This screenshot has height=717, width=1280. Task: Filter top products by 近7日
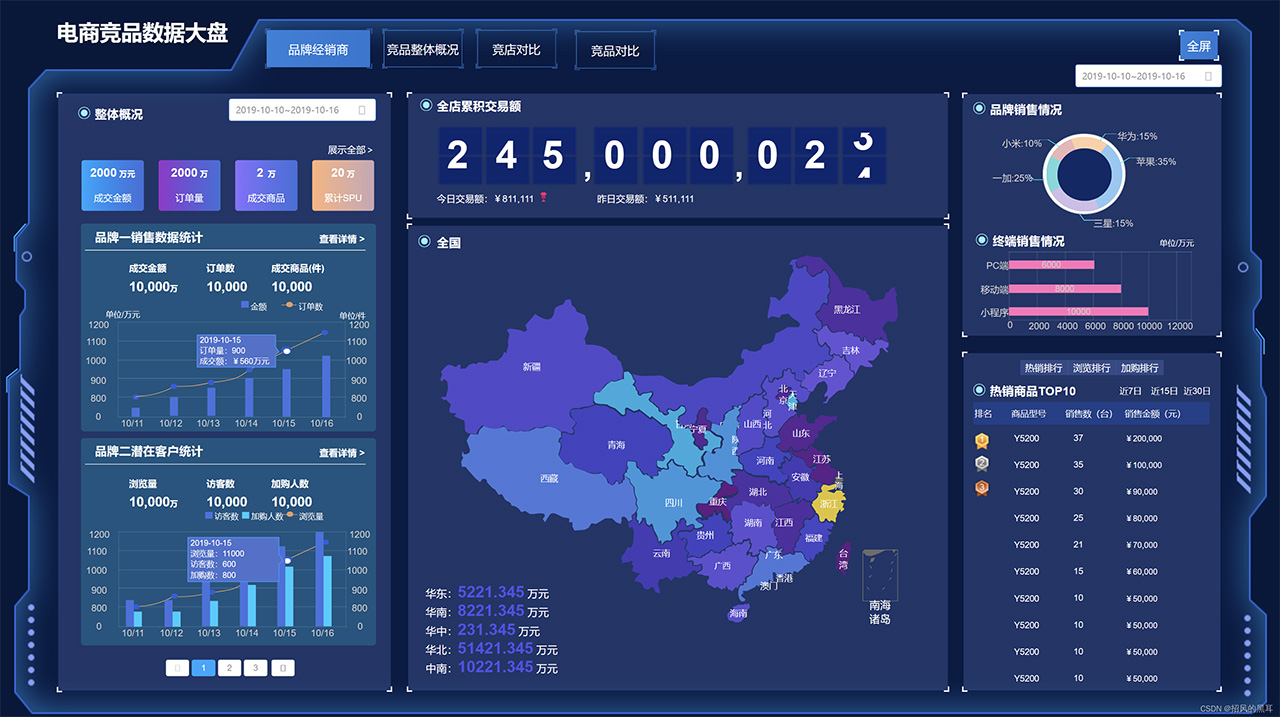(1130, 391)
